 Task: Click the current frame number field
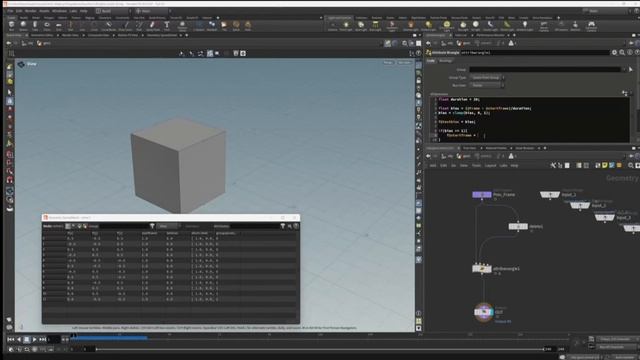53,339
